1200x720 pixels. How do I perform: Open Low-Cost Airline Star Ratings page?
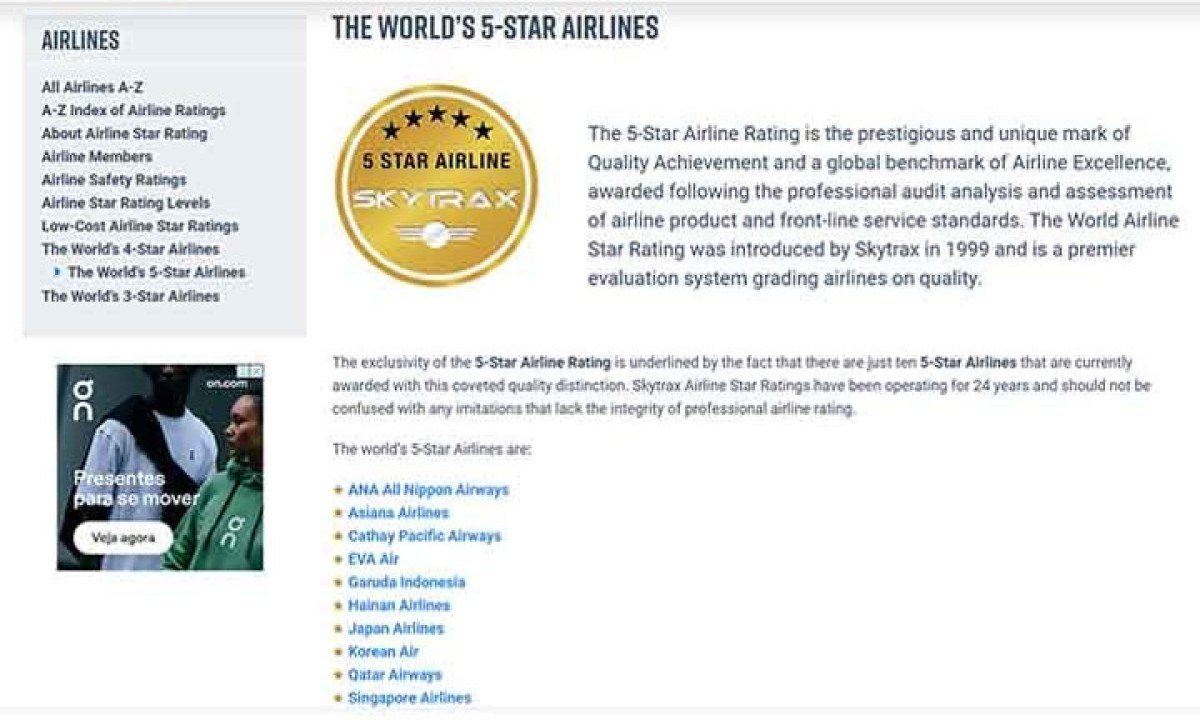pos(139,226)
